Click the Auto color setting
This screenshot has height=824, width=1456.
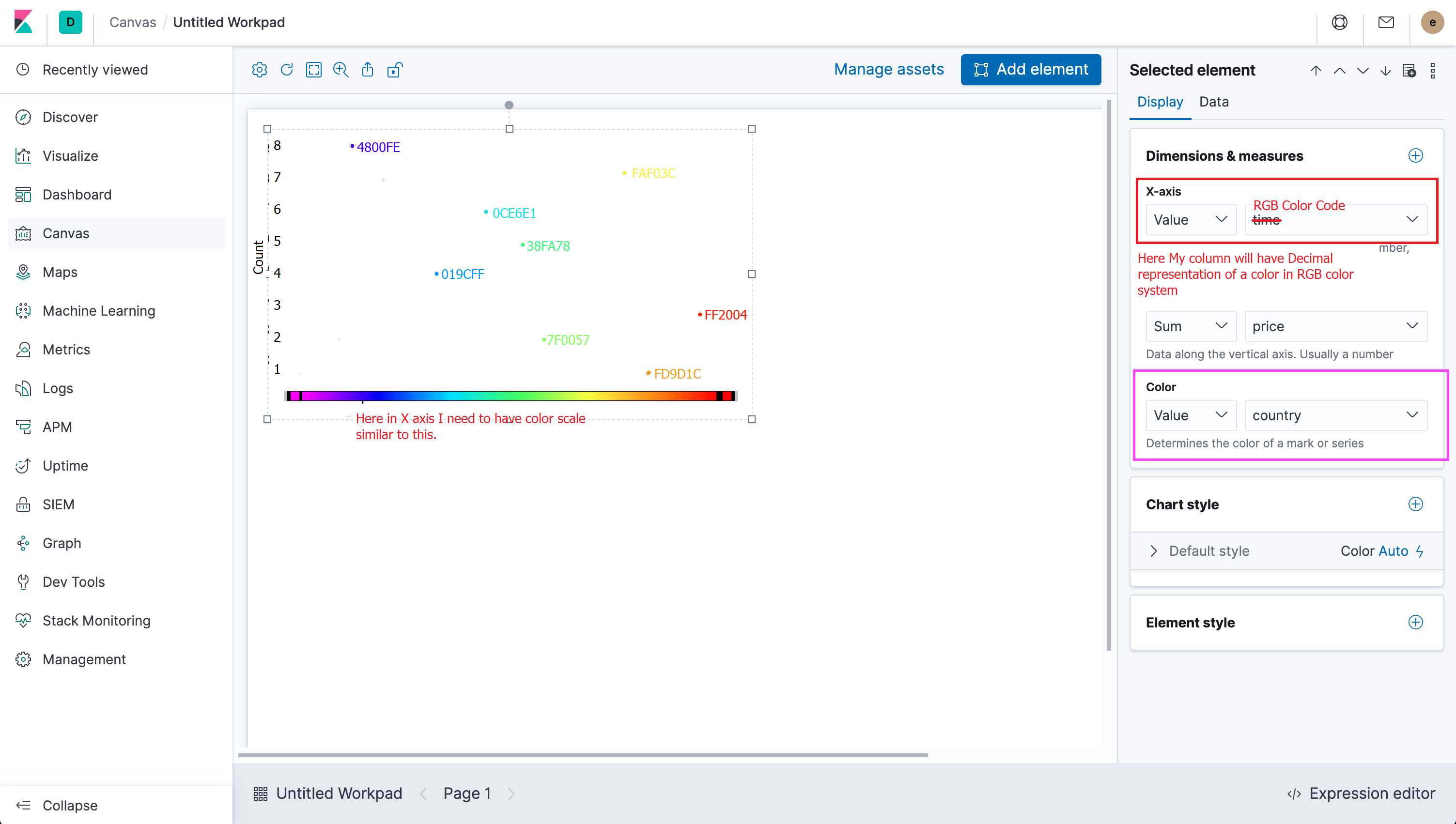(x=1393, y=550)
